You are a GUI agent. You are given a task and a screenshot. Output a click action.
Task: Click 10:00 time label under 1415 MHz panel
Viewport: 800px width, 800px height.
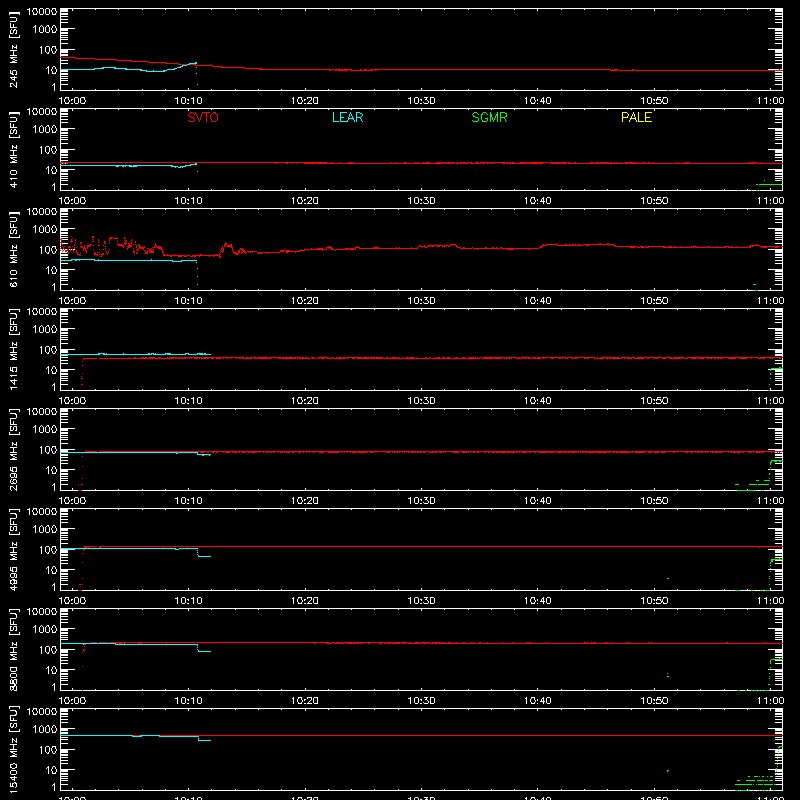click(x=72, y=401)
